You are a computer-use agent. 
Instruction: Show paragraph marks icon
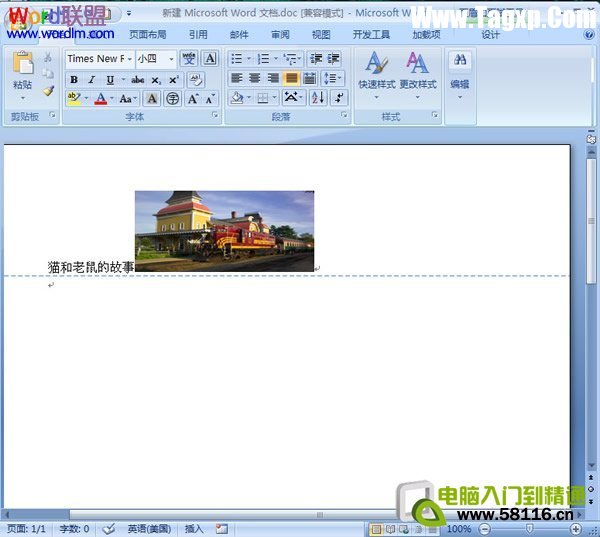pos(339,98)
